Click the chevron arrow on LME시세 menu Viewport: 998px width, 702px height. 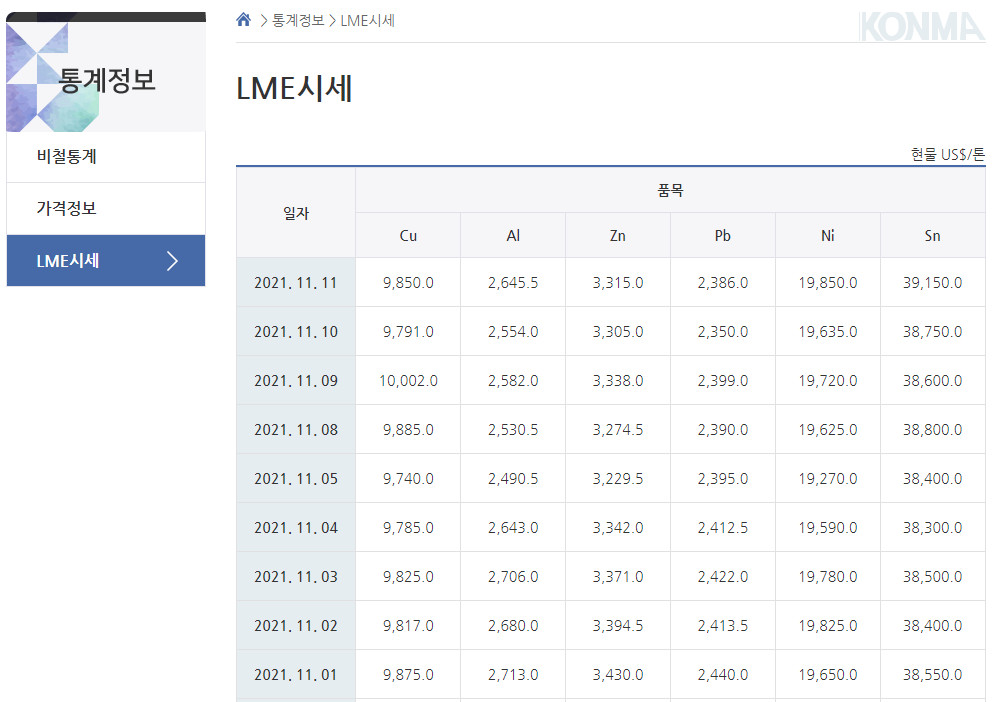point(172,260)
